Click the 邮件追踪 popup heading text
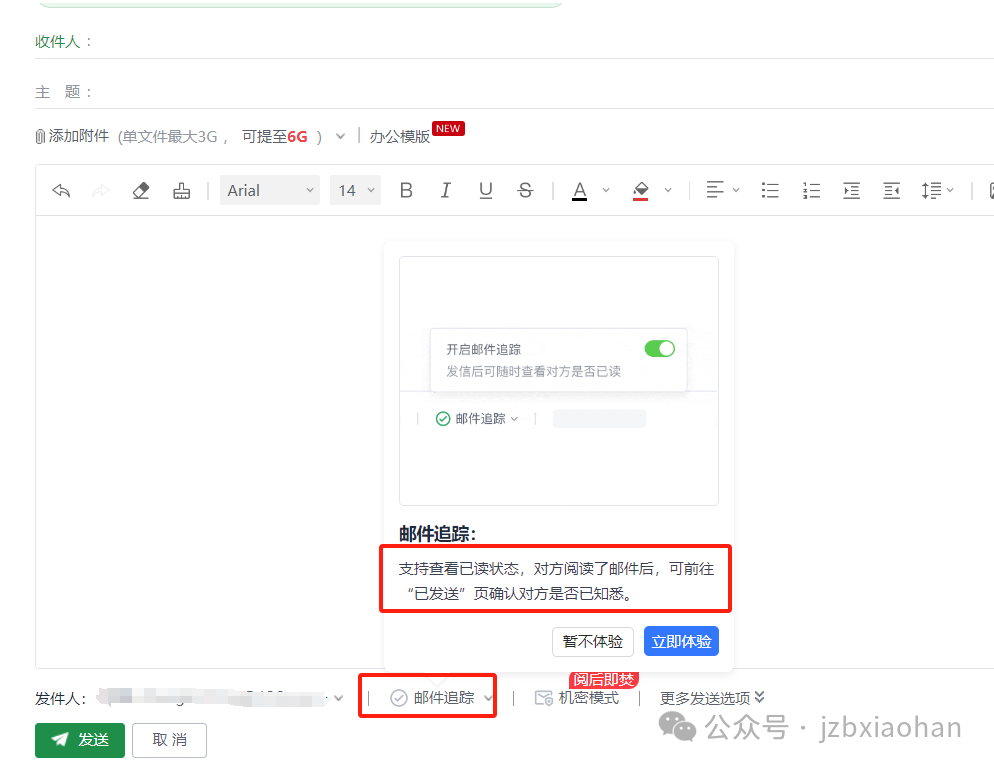Viewport: 994px width, 767px height. point(437,534)
